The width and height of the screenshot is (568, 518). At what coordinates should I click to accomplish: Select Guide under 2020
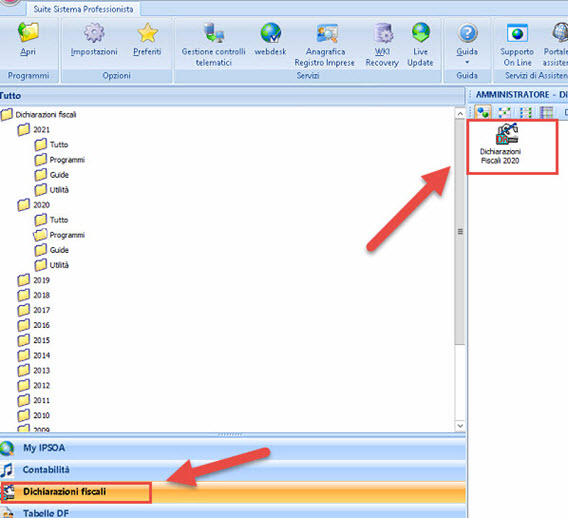tap(52, 250)
